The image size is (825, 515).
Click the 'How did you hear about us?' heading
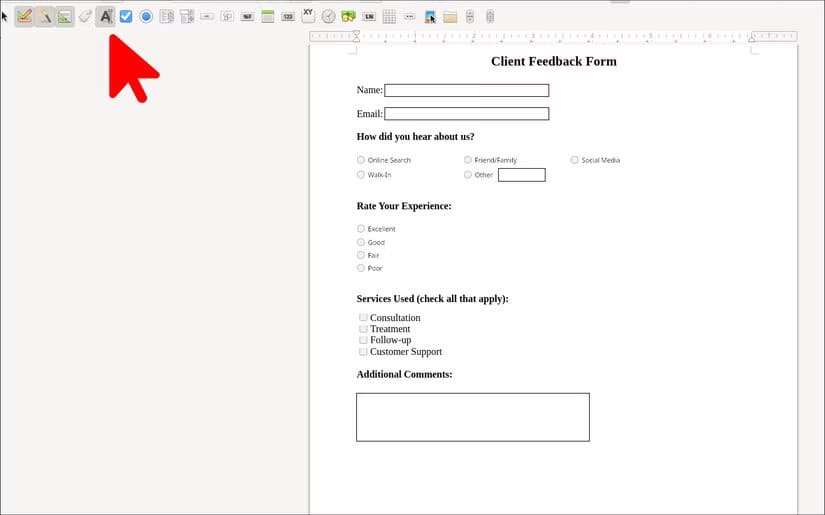[x=415, y=137]
